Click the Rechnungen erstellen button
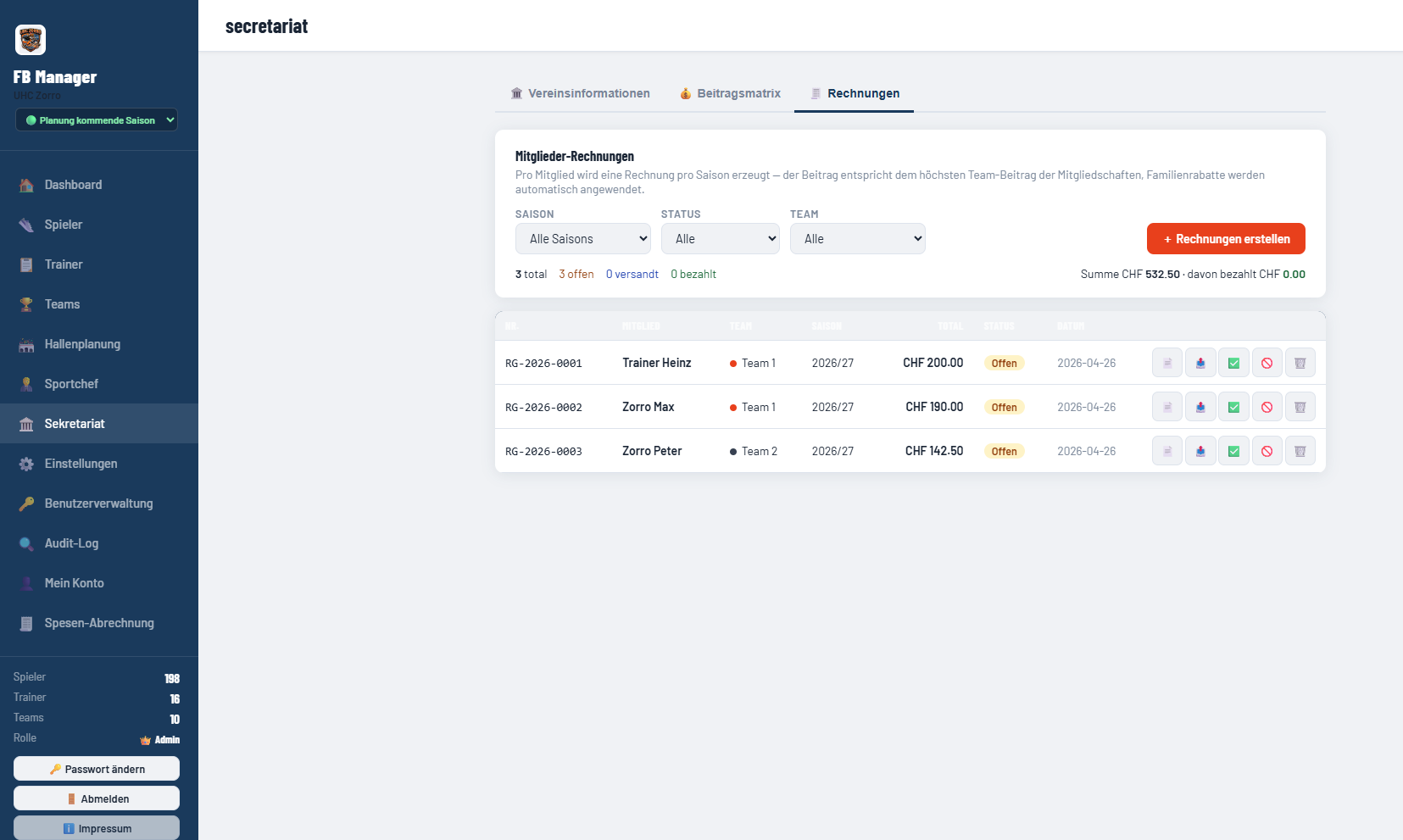The width and height of the screenshot is (1403, 840). (x=1226, y=239)
